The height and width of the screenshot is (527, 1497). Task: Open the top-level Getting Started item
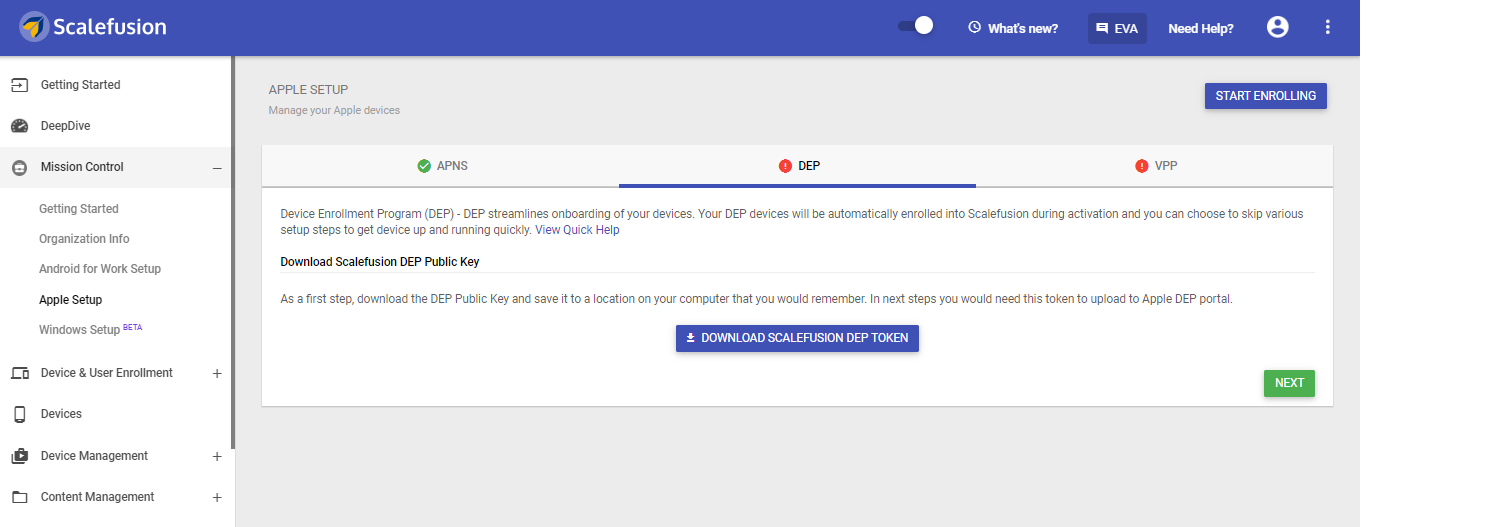(80, 85)
